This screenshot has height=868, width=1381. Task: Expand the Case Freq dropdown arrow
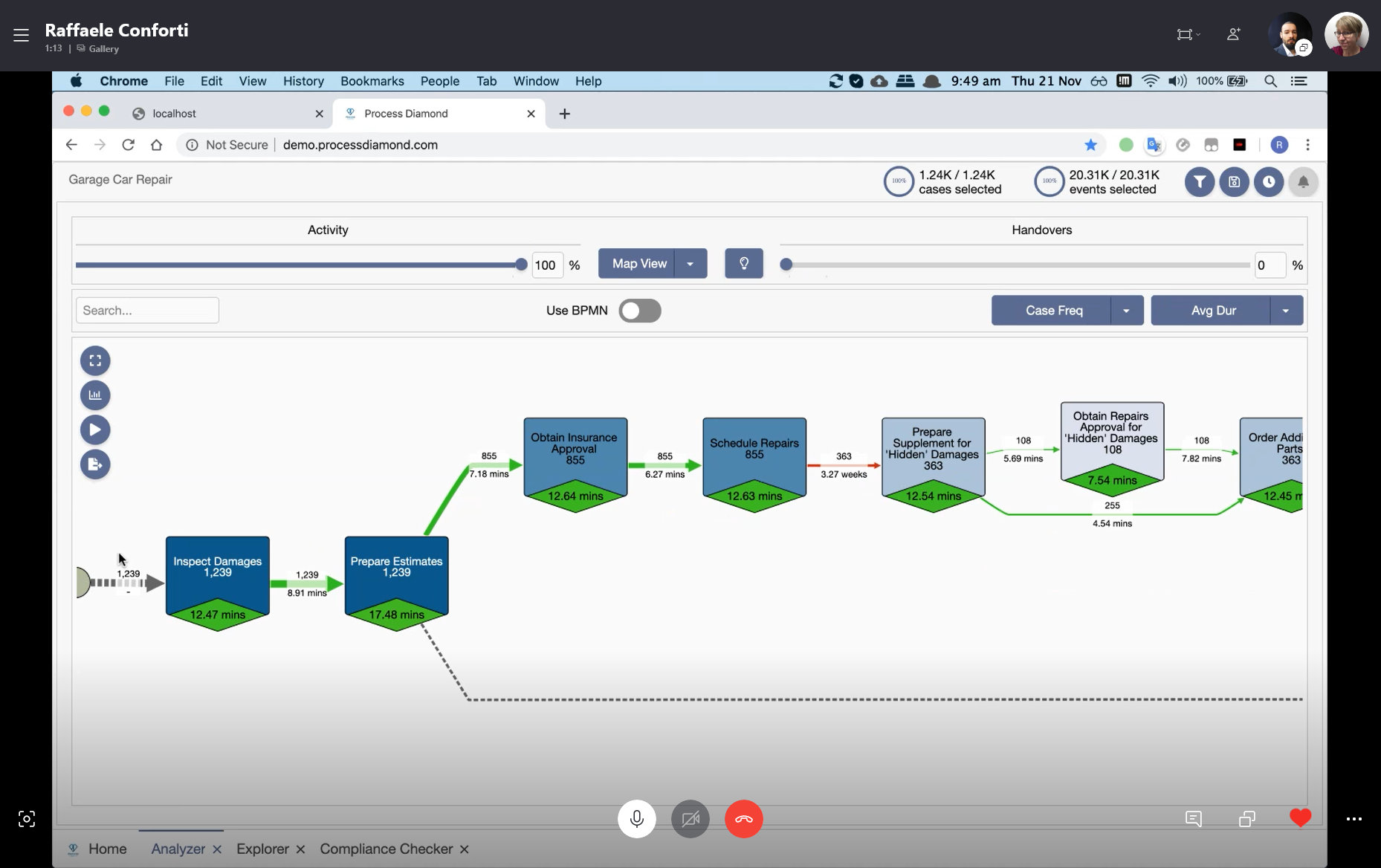click(x=1127, y=311)
